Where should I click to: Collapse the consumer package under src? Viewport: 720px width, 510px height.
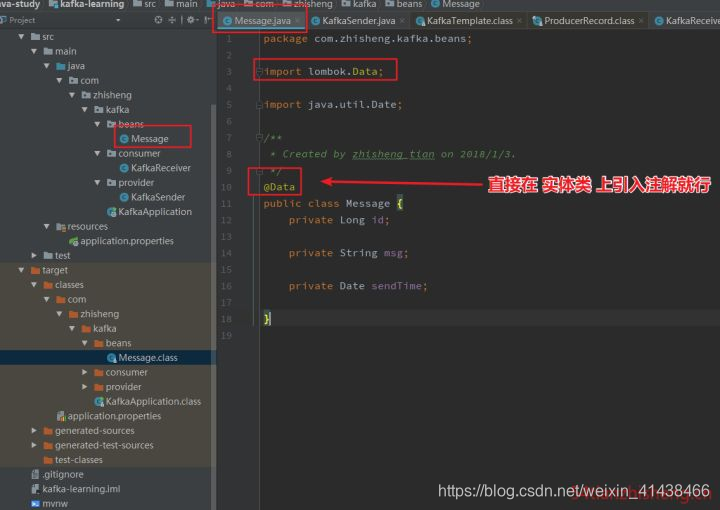click(x=97, y=153)
